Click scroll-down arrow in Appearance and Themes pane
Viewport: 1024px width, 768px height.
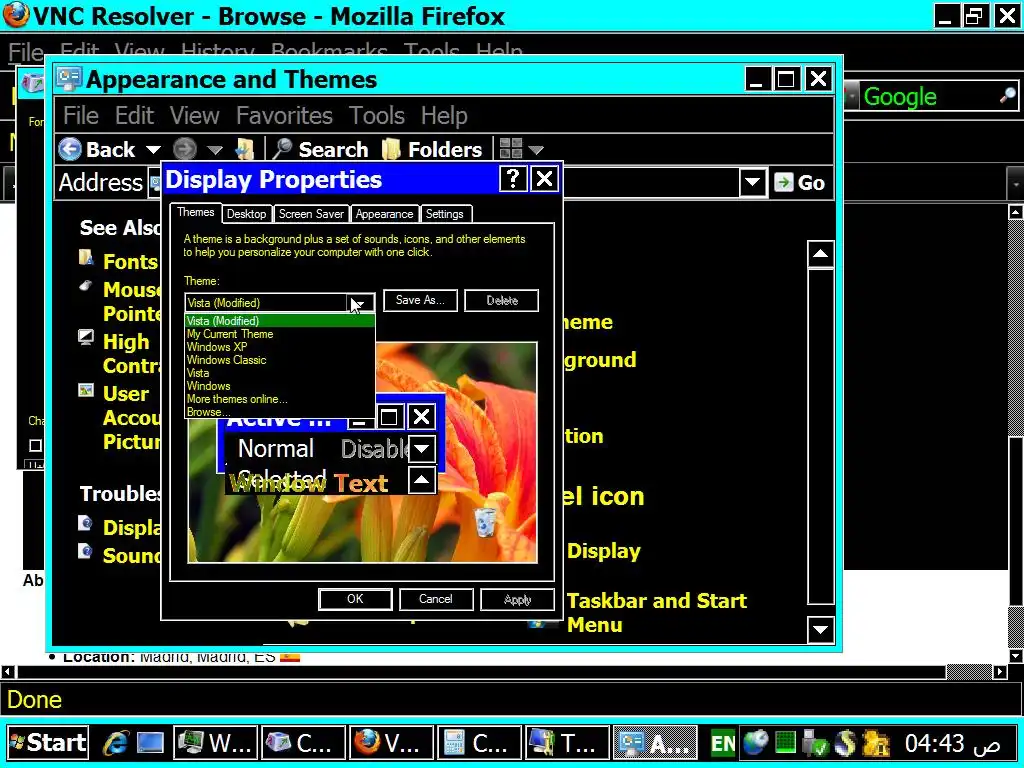[821, 630]
